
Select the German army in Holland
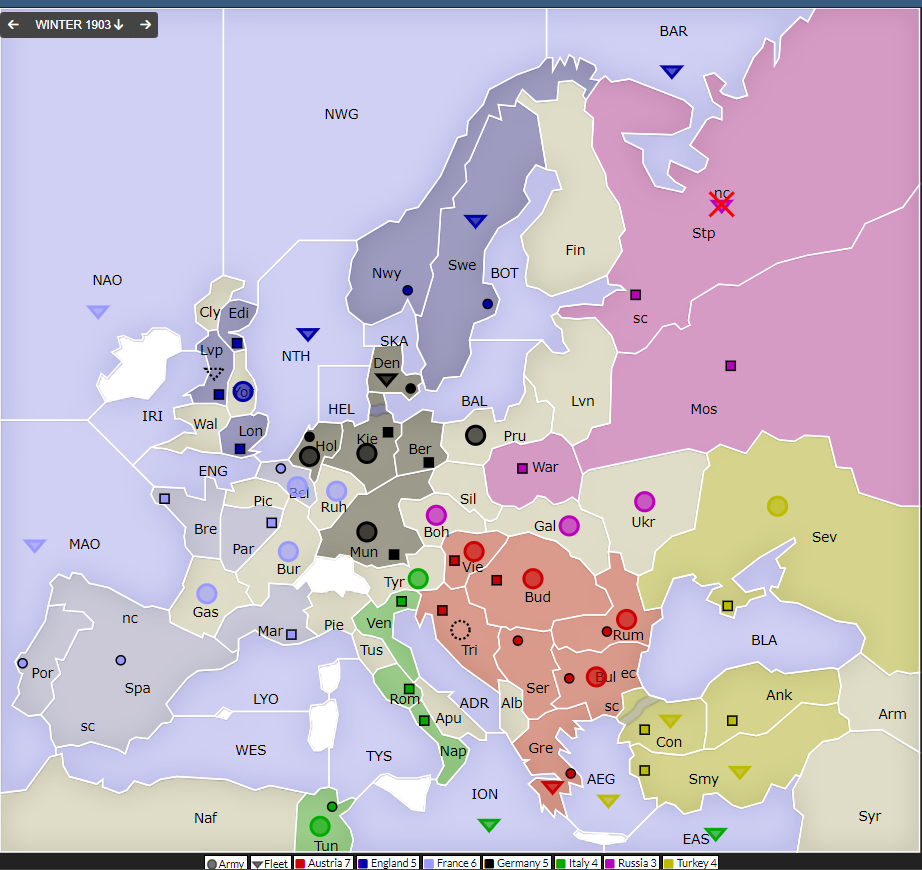point(309,456)
